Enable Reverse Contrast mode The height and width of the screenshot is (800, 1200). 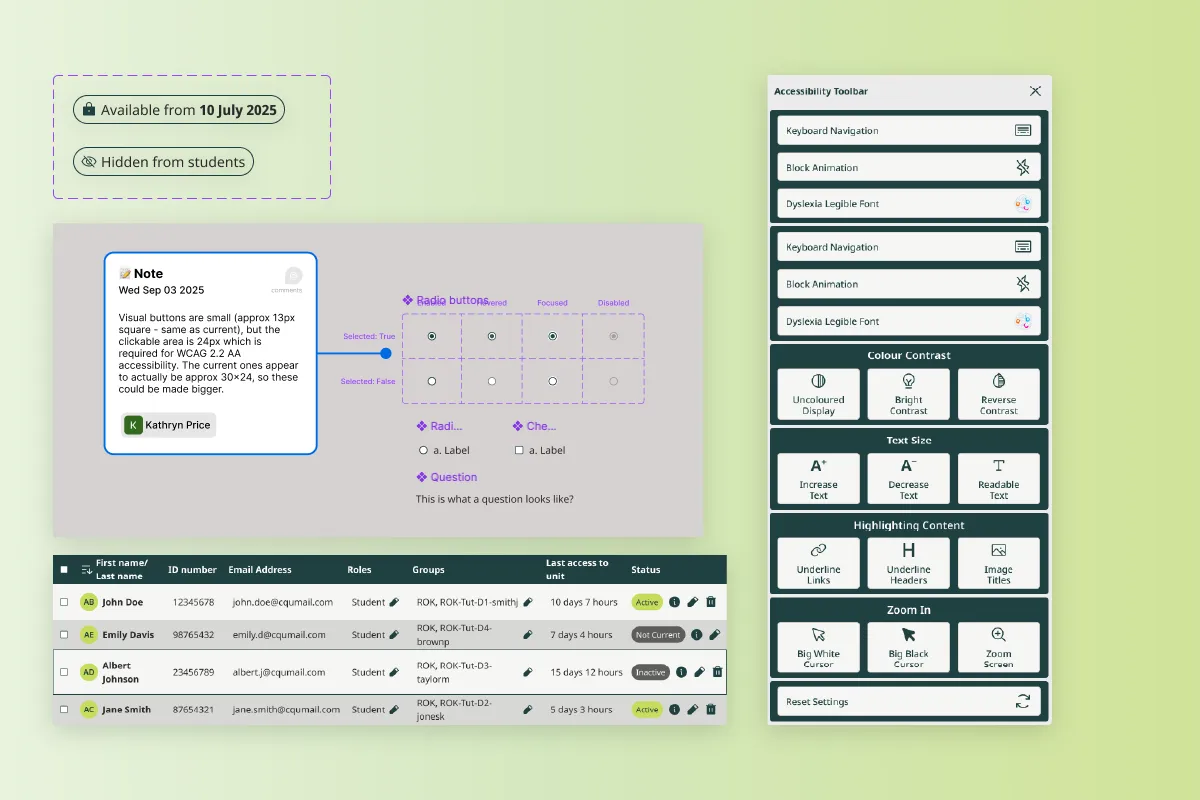click(x=998, y=394)
